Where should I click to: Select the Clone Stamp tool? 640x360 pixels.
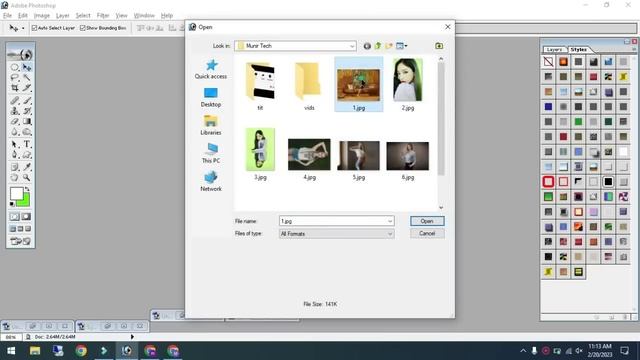[x=15, y=111]
